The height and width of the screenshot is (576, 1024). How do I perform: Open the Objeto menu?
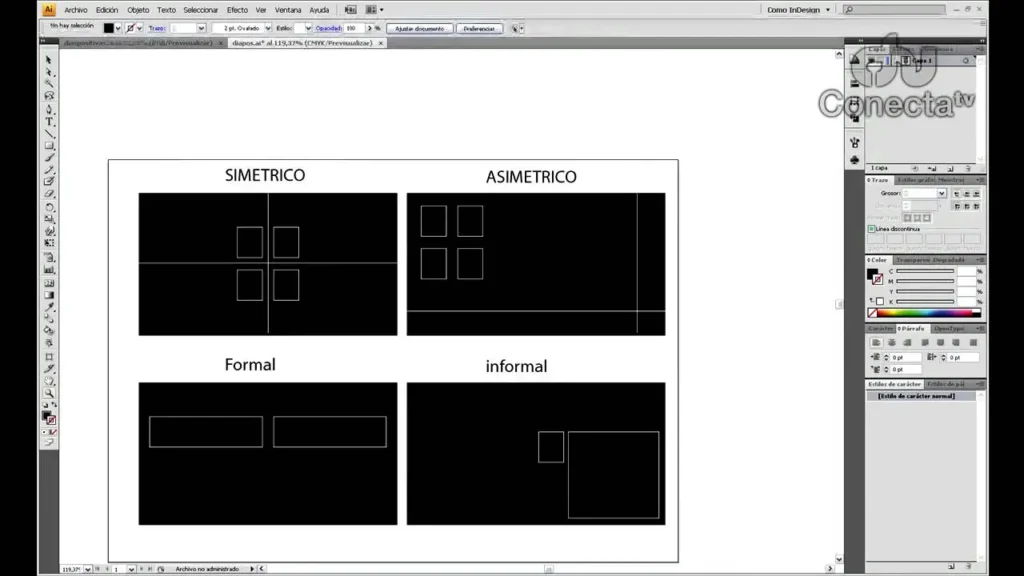tap(138, 9)
